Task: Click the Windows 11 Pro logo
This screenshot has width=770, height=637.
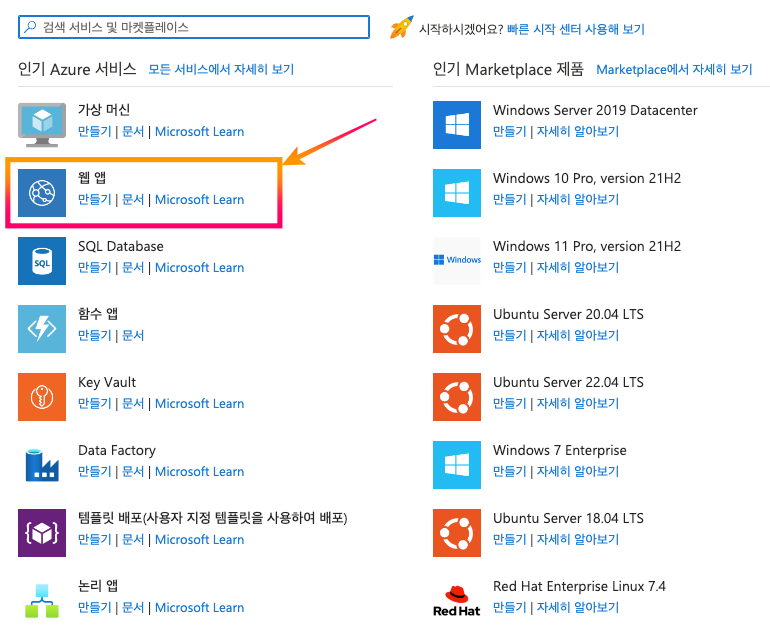Action: (x=457, y=260)
